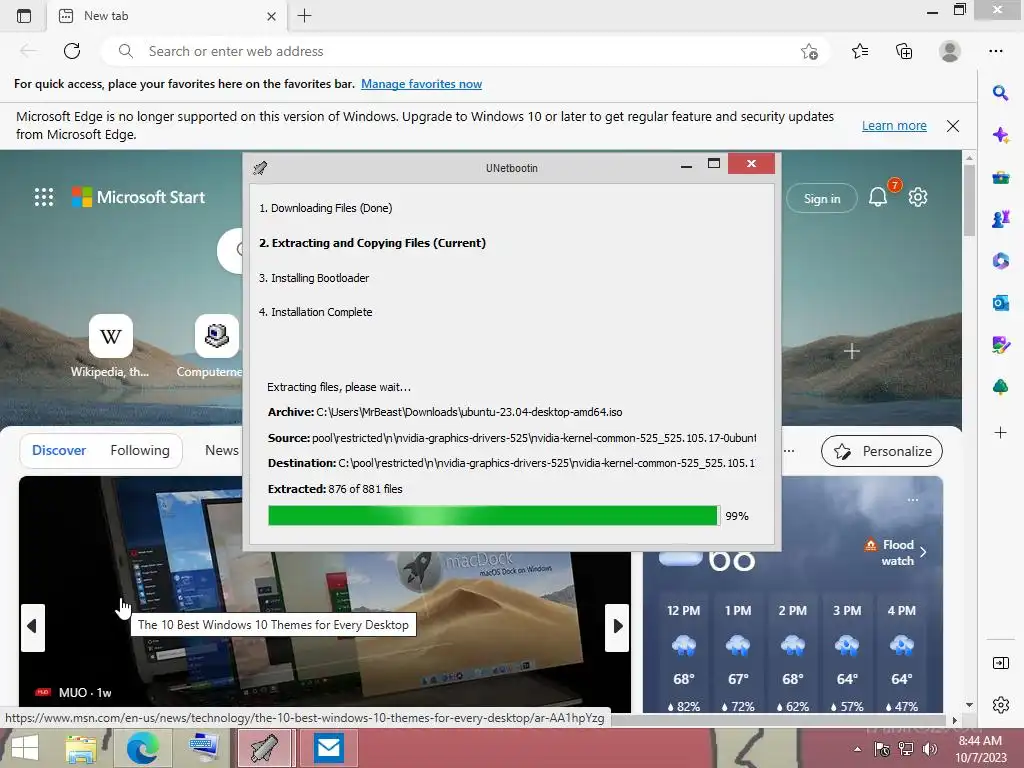Viewport: 1024px width, 768px height.
Task: Open the feed tabs more options
Action: [x=789, y=451]
